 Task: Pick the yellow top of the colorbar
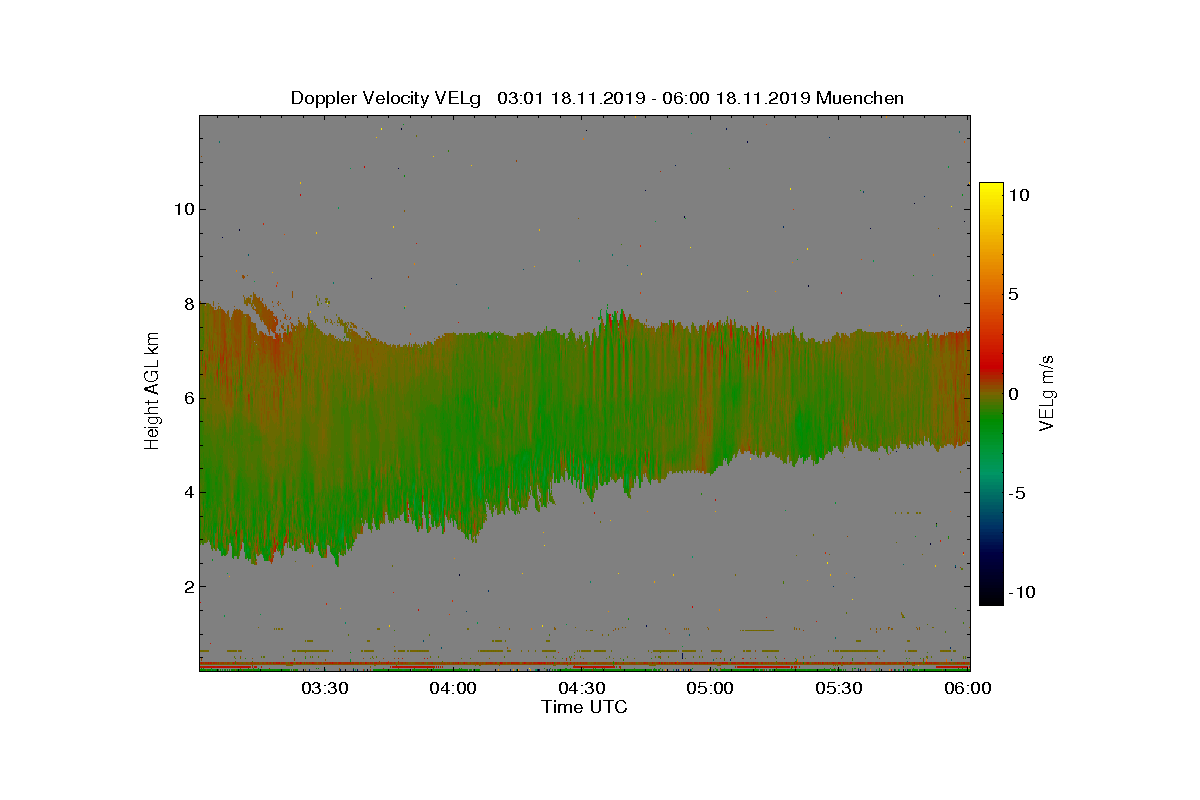pyautogui.click(x=991, y=190)
